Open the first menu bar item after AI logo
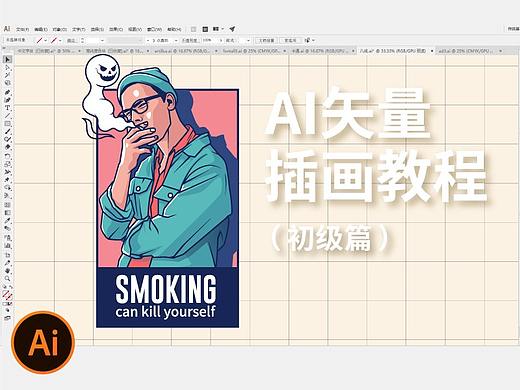This screenshot has height=390, width=520. pyautogui.click(x=22, y=29)
